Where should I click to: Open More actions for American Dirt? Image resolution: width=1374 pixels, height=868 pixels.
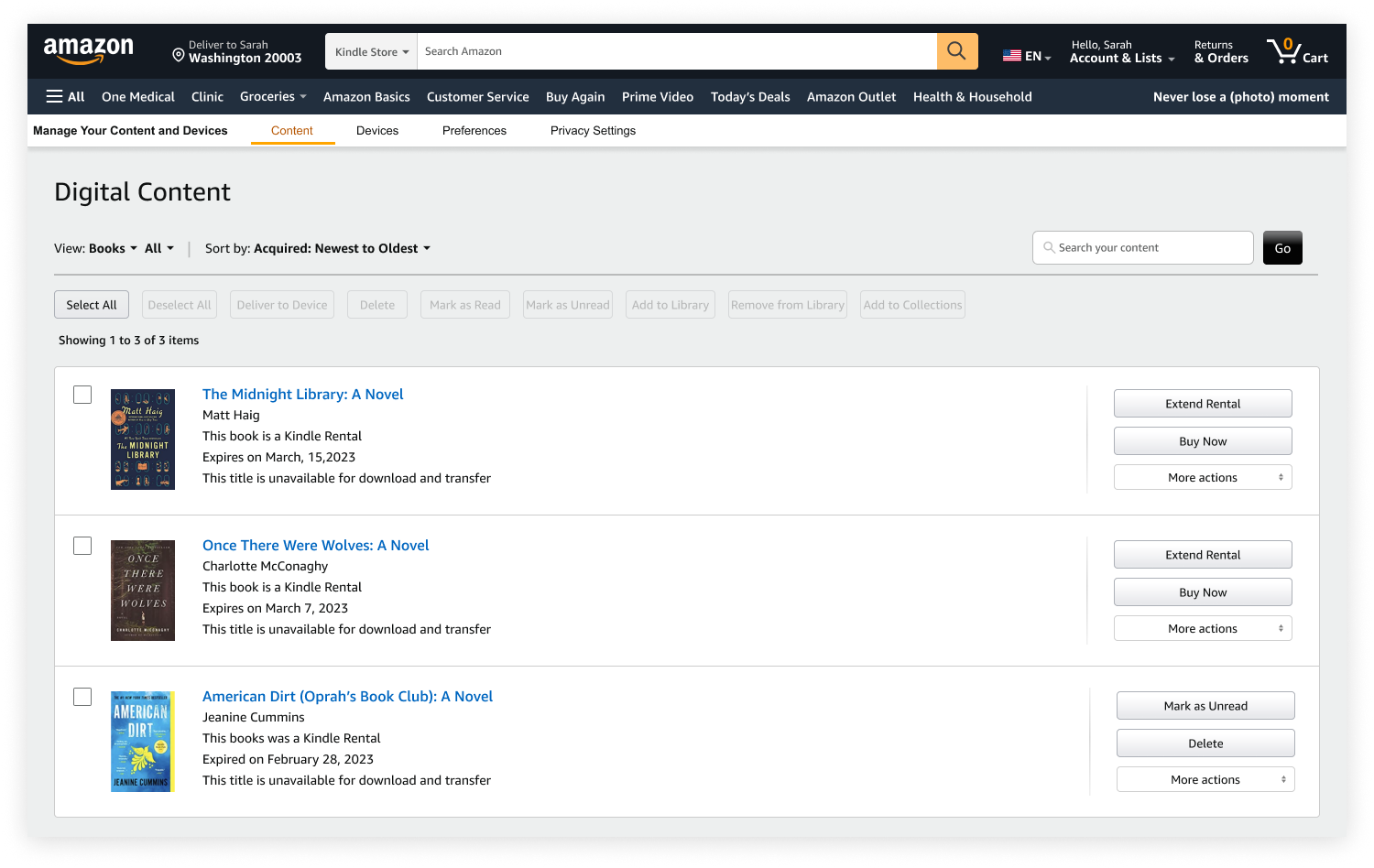(1205, 779)
